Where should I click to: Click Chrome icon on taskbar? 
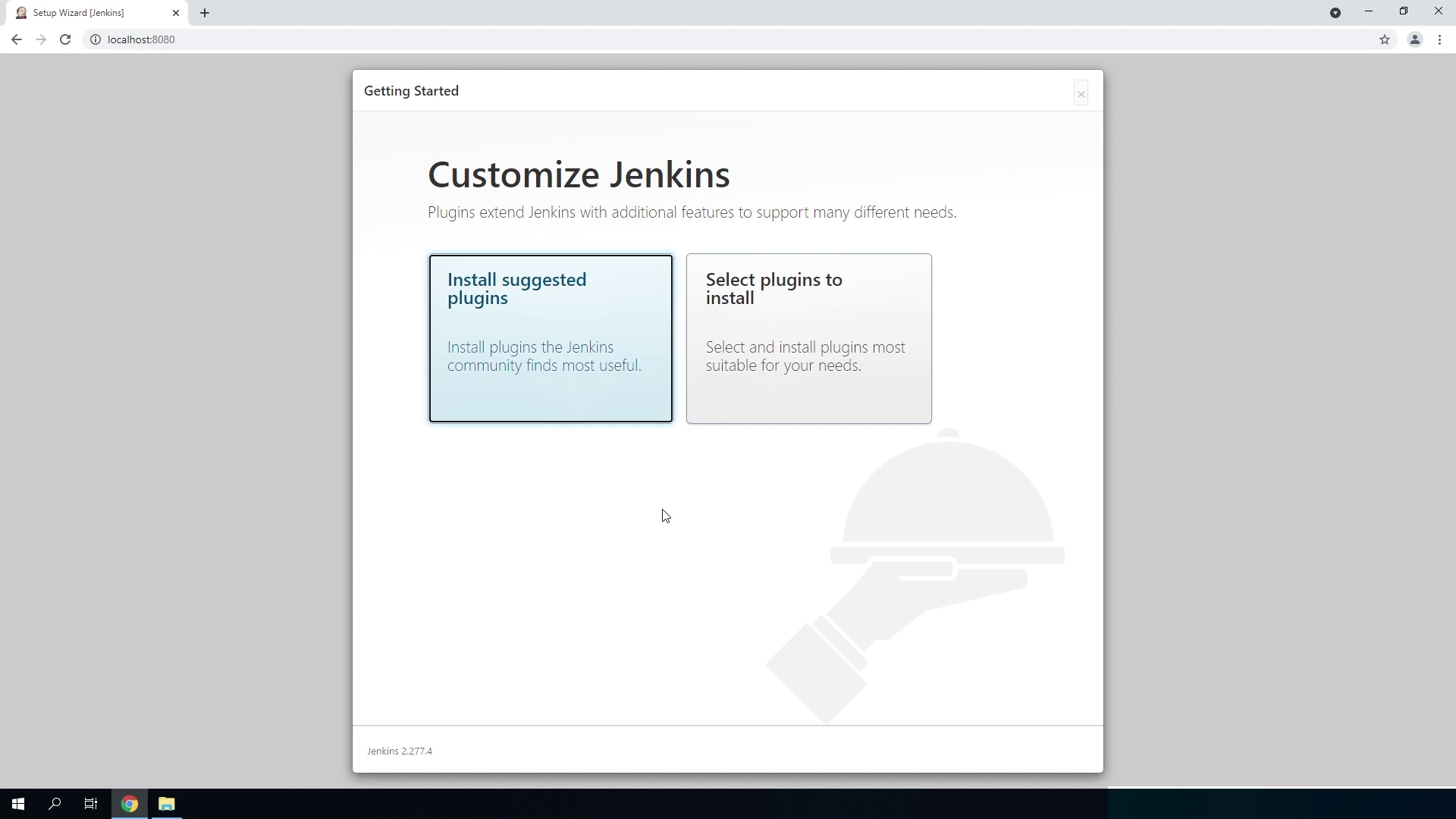(x=130, y=804)
